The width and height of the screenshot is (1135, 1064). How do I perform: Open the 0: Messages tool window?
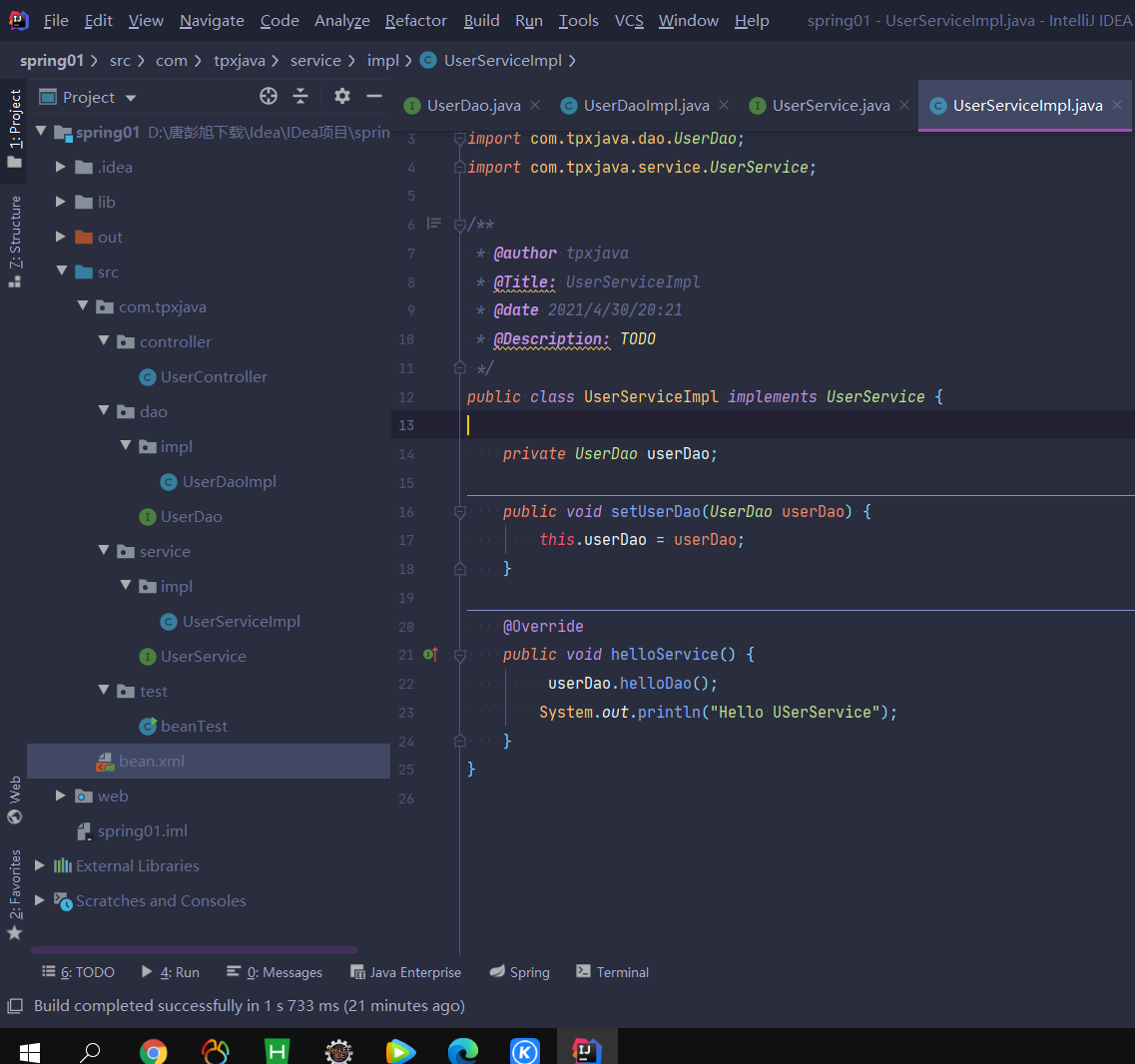[x=275, y=972]
